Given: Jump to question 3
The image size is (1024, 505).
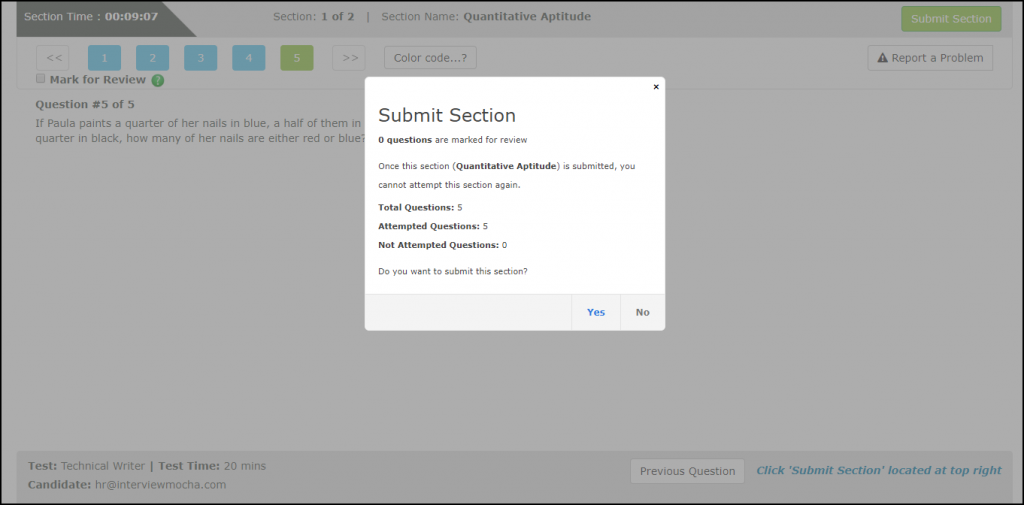Looking at the screenshot, I should click(x=201, y=58).
